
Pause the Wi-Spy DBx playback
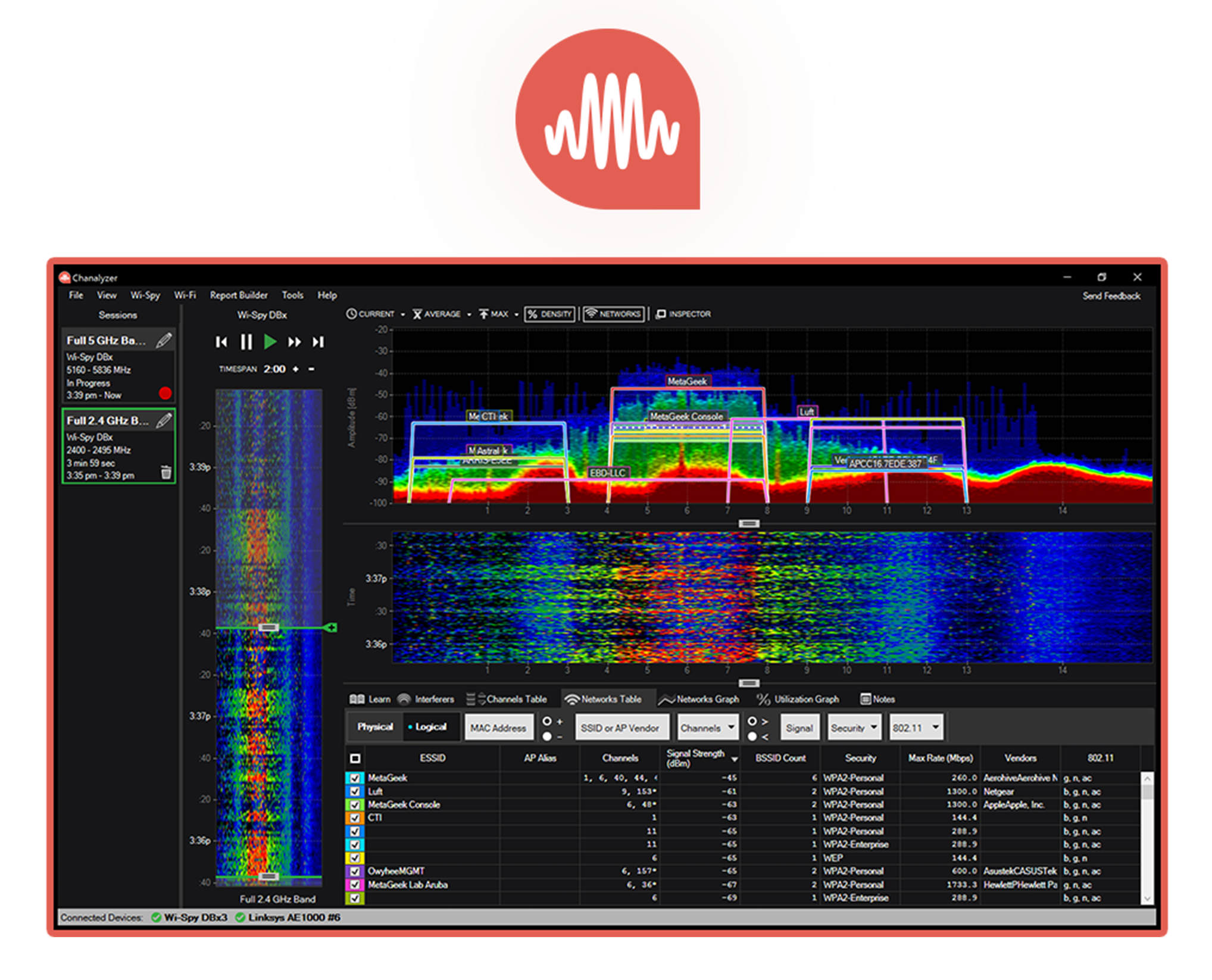pyautogui.click(x=246, y=342)
